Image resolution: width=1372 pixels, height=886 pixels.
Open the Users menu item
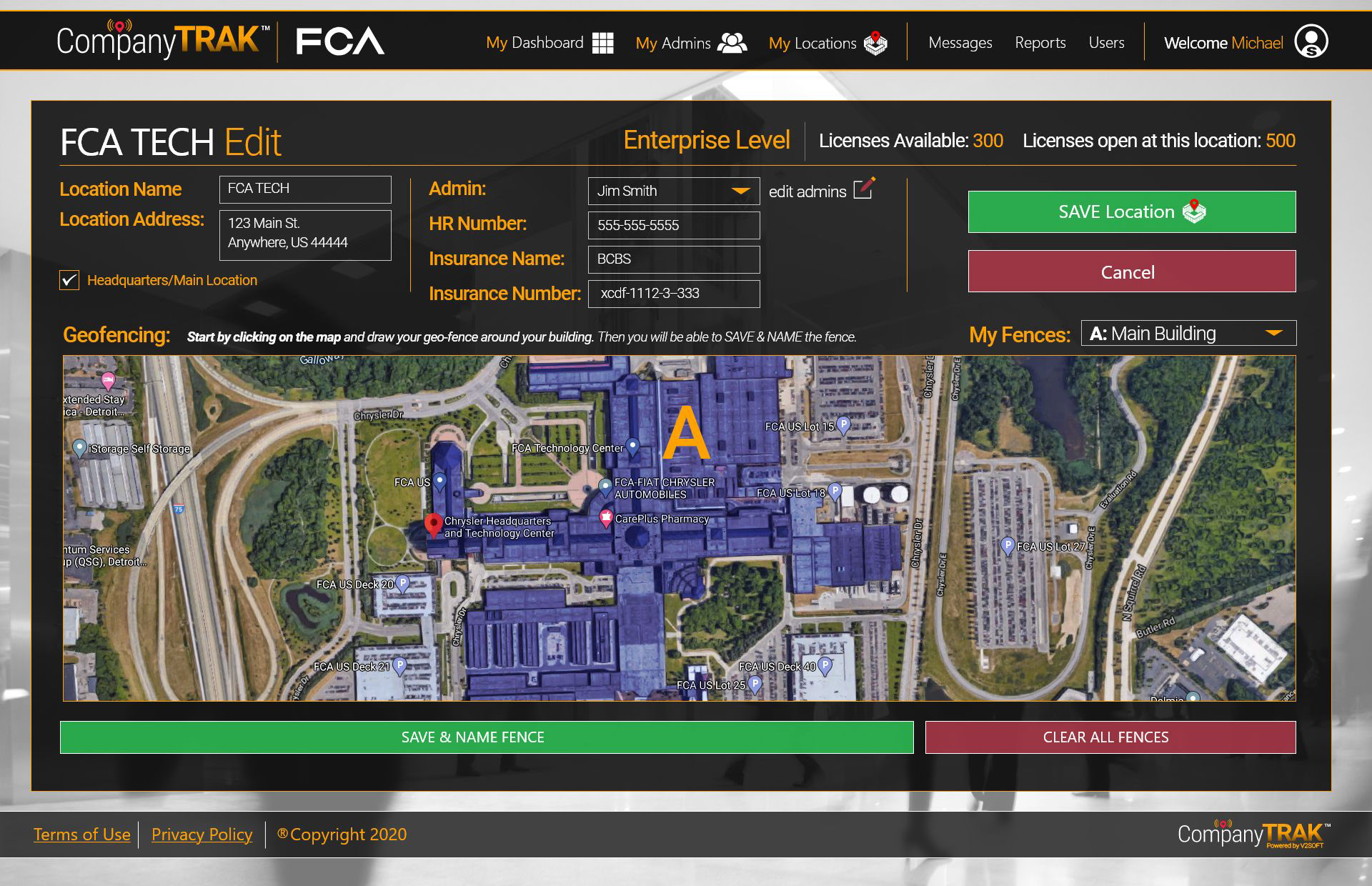pyautogui.click(x=1106, y=43)
